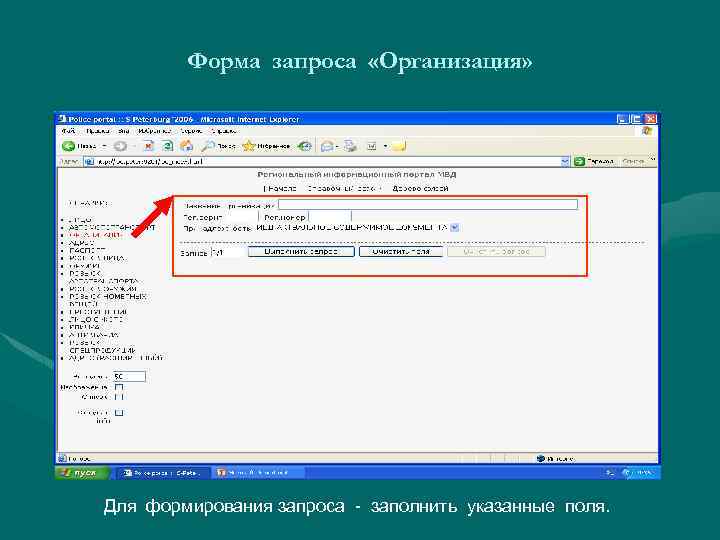Click the yellow folder toolbar icon
Image resolution: width=720 pixels, height=540 pixels.
coord(399,146)
